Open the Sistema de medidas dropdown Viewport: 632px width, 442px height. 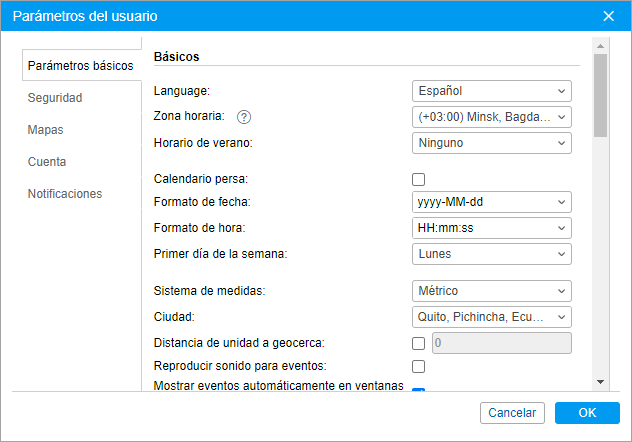point(491,291)
